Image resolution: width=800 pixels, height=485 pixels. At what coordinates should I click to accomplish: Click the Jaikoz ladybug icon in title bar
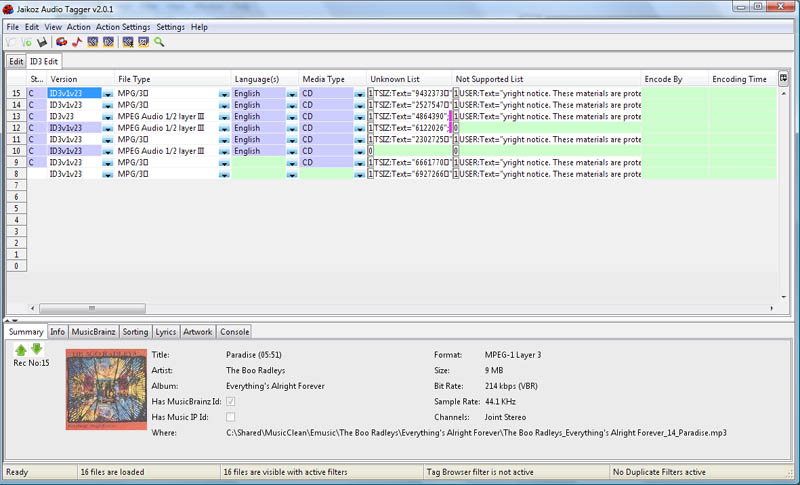pyautogui.click(x=8, y=9)
